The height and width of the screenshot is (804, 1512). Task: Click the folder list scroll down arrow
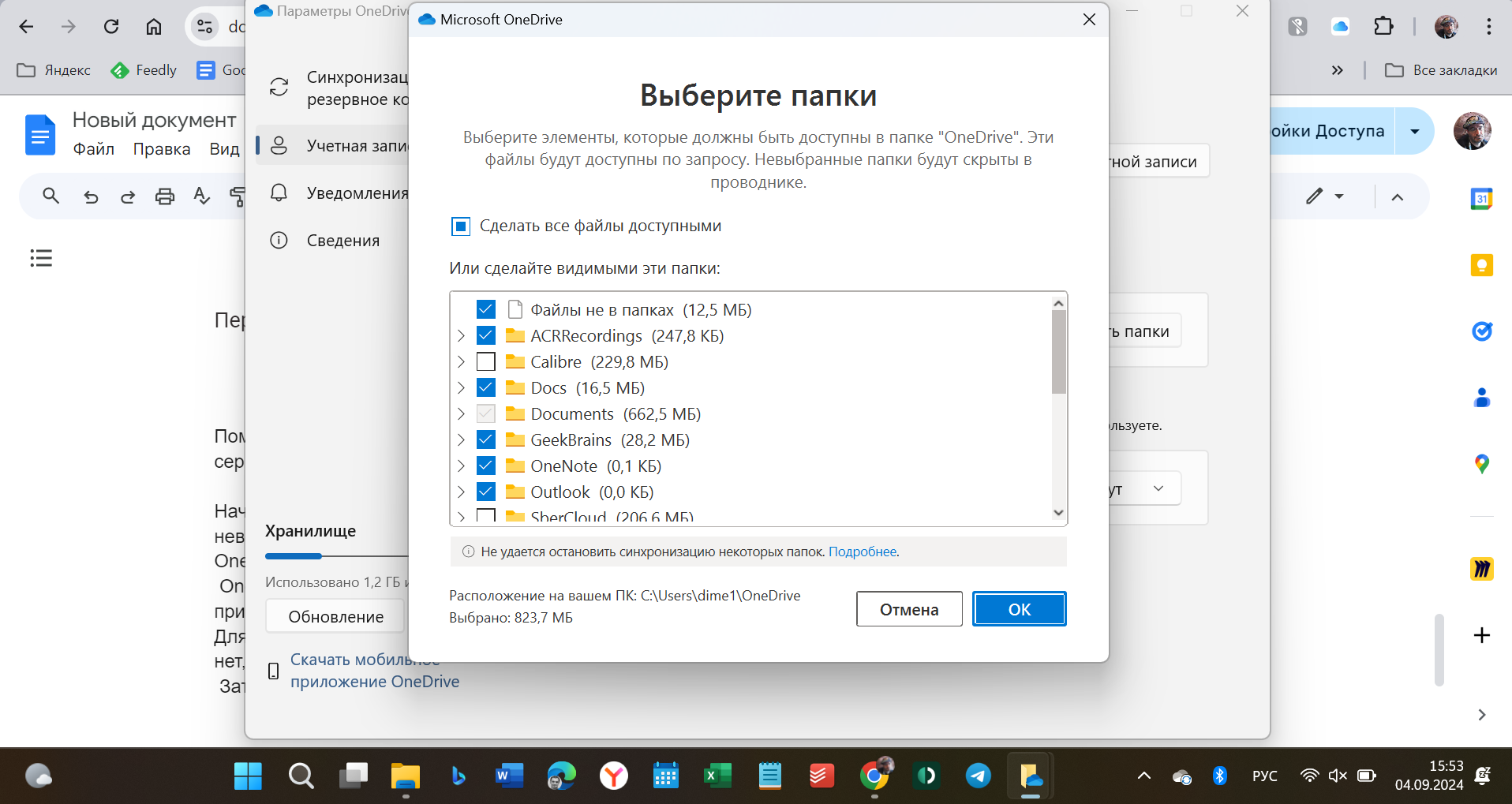1058,513
